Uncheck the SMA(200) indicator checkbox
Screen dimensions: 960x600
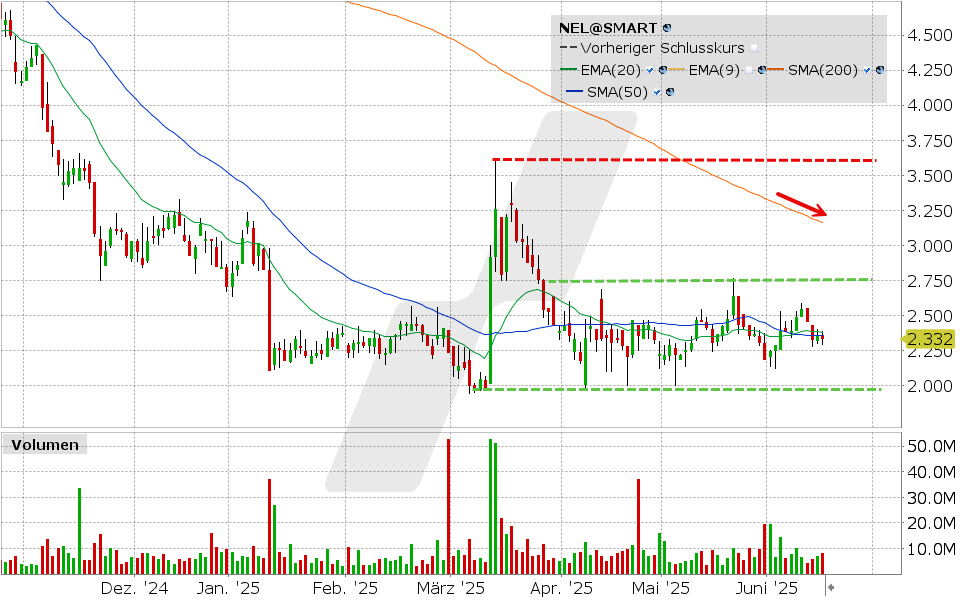click(866, 70)
